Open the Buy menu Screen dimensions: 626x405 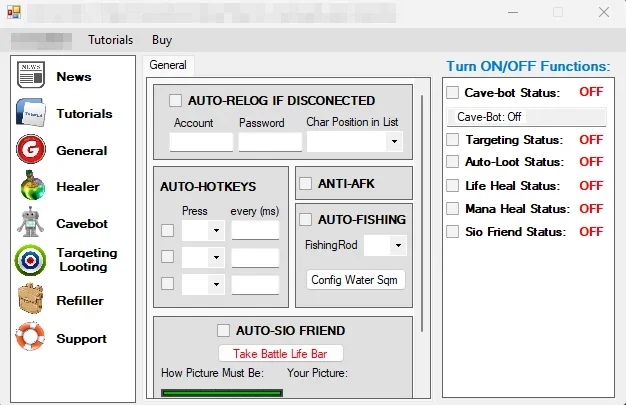click(162, 40)
